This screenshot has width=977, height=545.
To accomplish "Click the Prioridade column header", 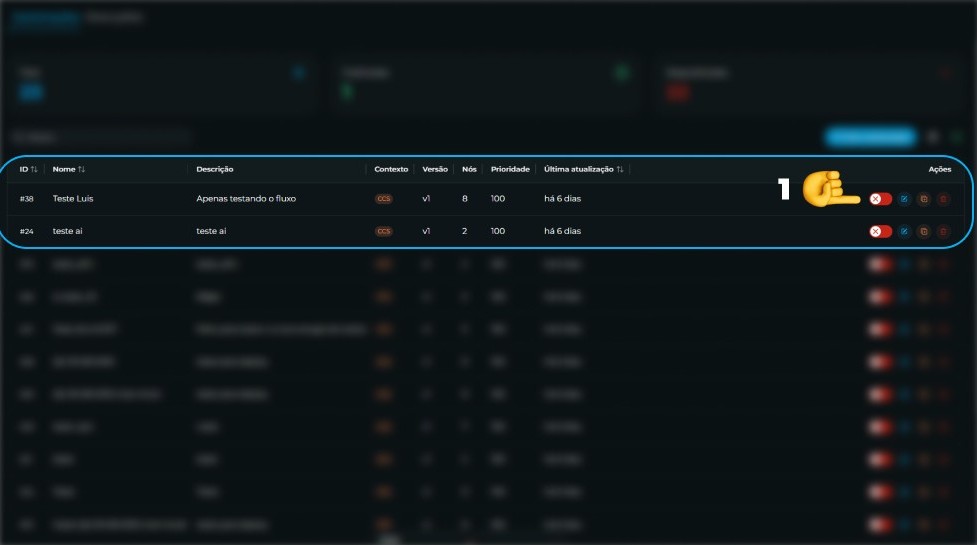I will point(510,169).
